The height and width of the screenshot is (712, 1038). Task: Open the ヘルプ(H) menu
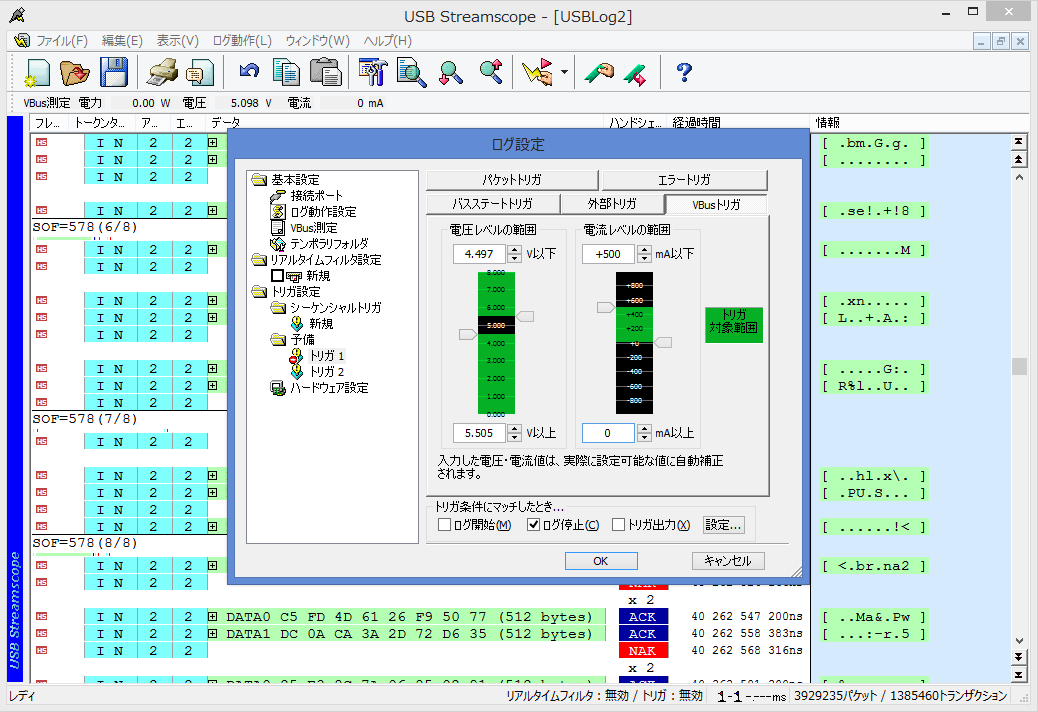387,41
